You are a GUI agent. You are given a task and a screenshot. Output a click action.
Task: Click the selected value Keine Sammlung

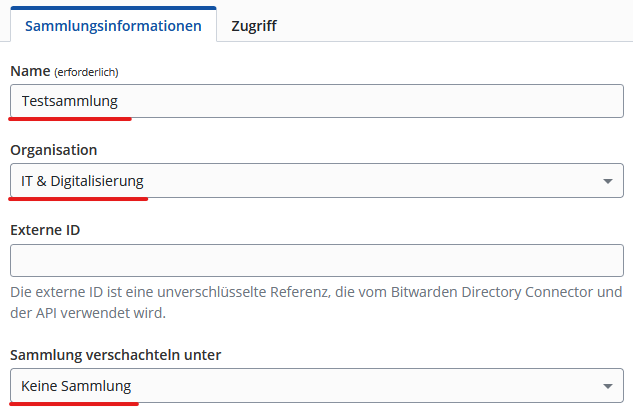(x=76, y=386)
